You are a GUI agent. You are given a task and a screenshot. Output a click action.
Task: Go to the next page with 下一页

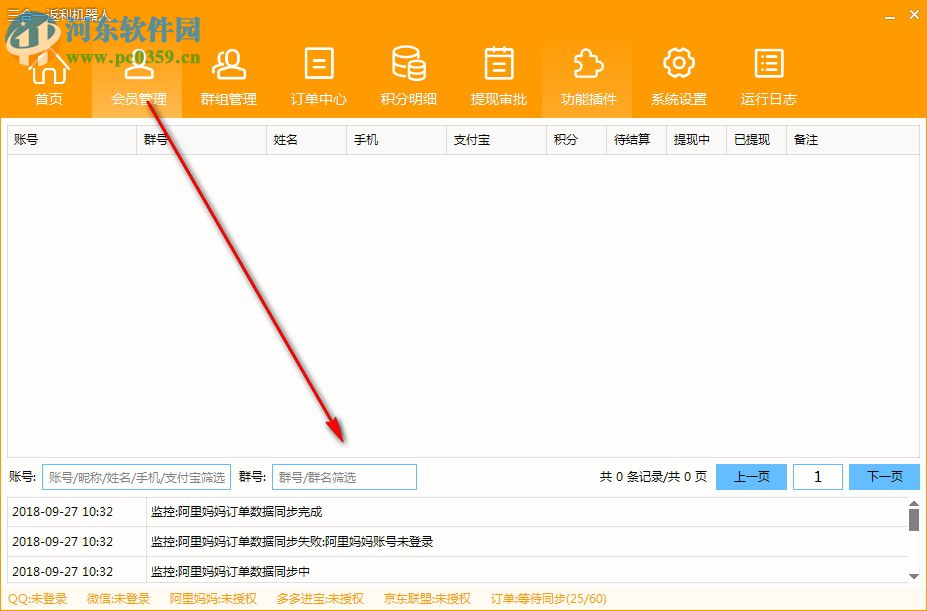pos(884,476)
